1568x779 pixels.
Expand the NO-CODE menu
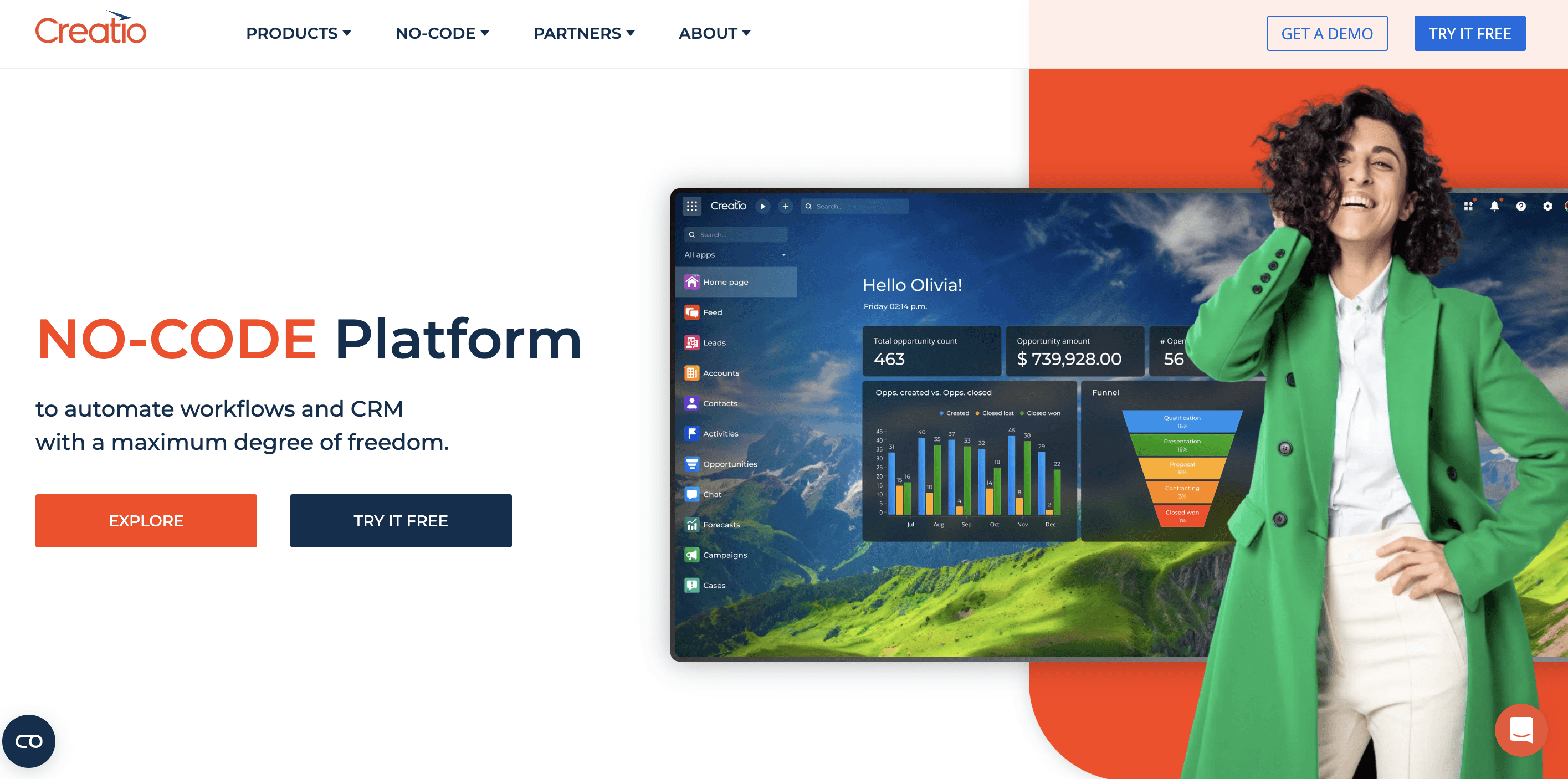click(442, 33)
